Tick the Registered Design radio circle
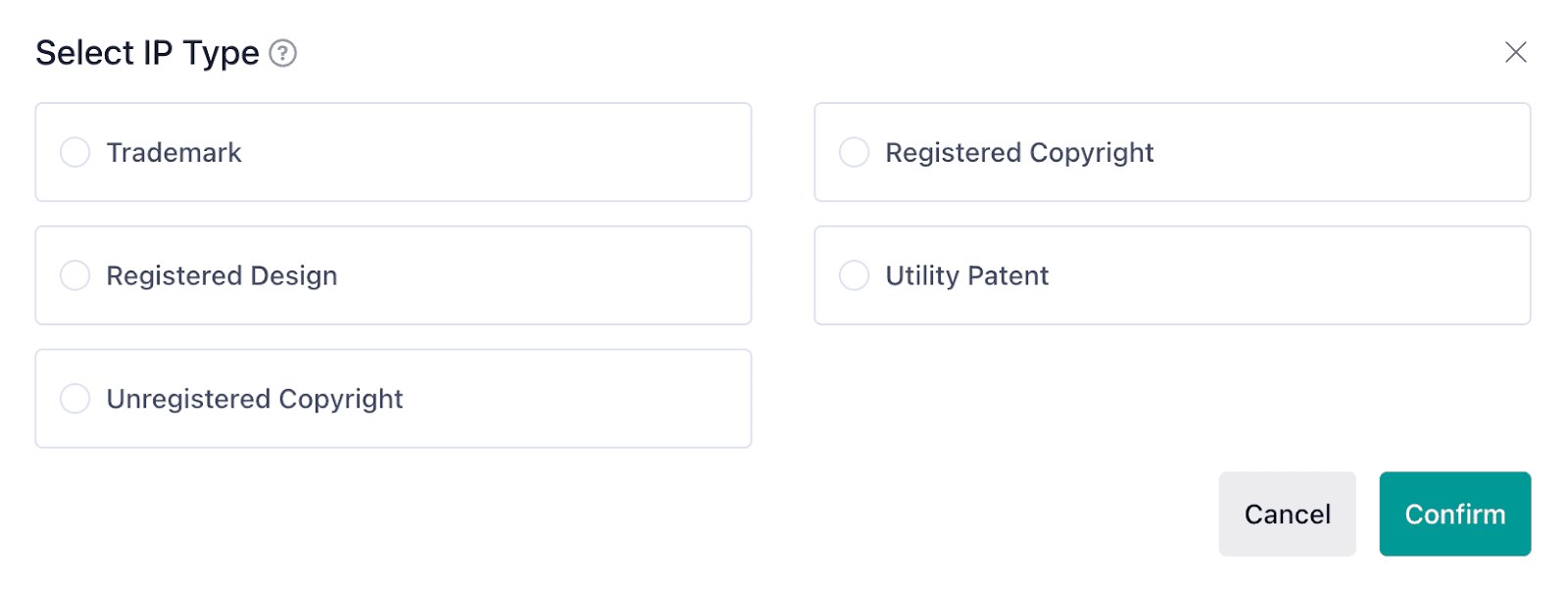1568x591 pixels. [x=75, y=275]
